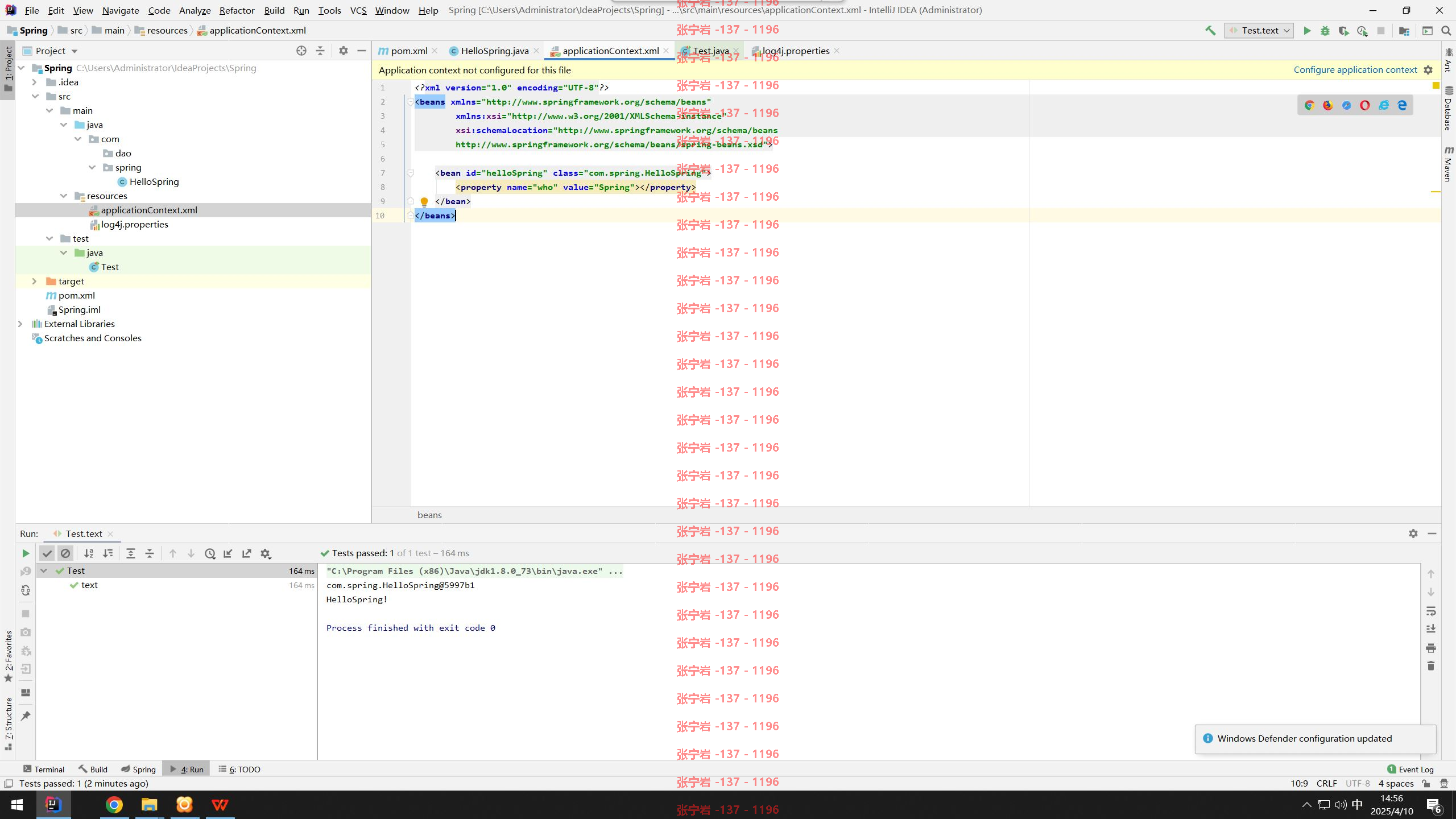Open the Analyze menu

(x=195, y=10)
